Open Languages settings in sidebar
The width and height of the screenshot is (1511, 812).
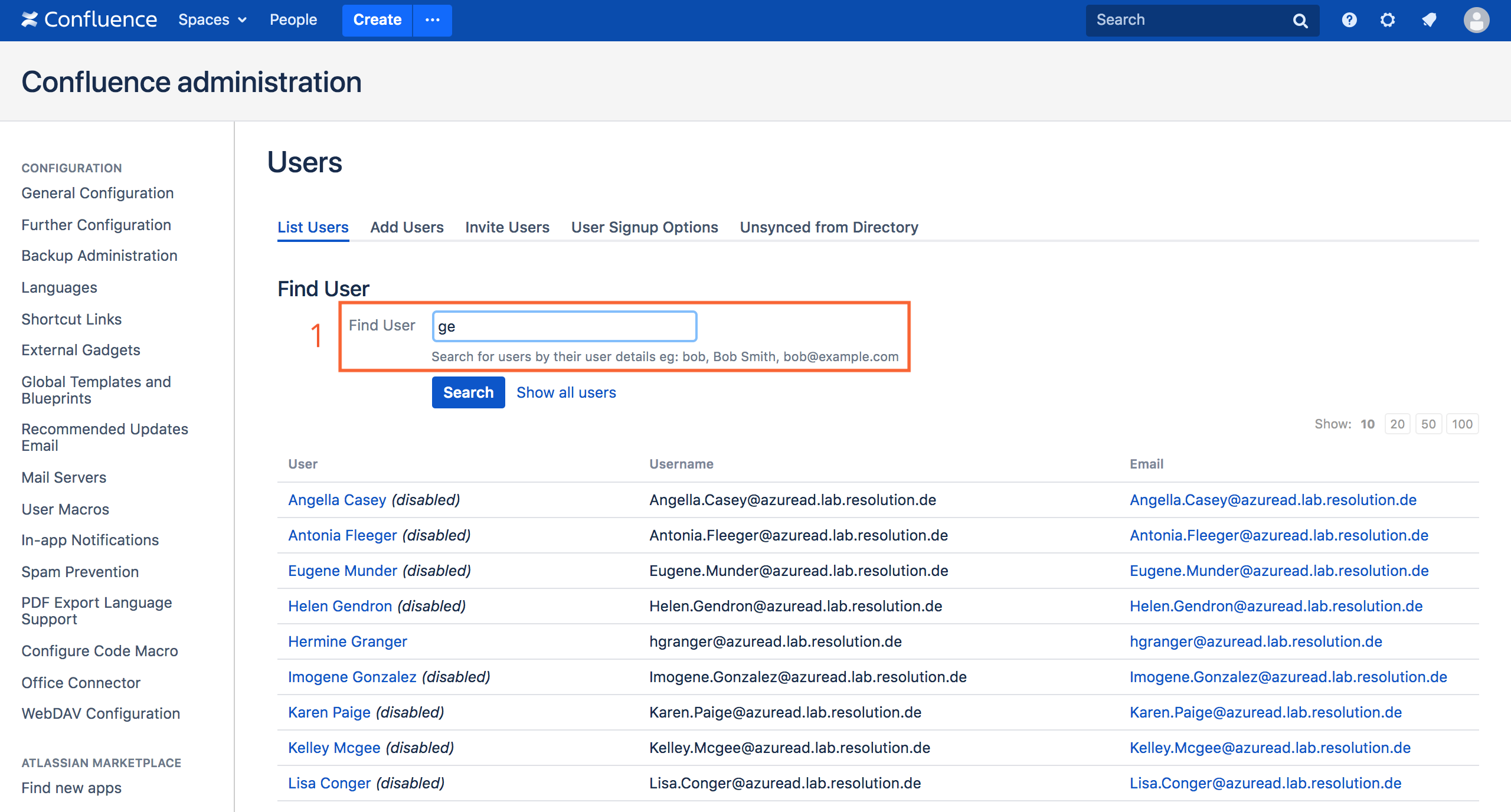(59, 287)
